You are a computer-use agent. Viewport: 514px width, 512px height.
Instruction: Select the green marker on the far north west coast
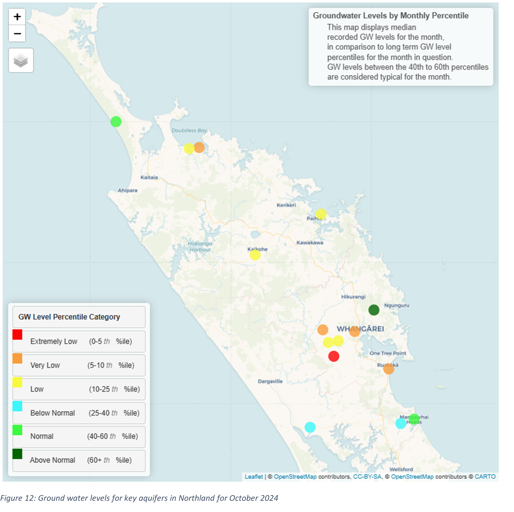coord(116,122)
